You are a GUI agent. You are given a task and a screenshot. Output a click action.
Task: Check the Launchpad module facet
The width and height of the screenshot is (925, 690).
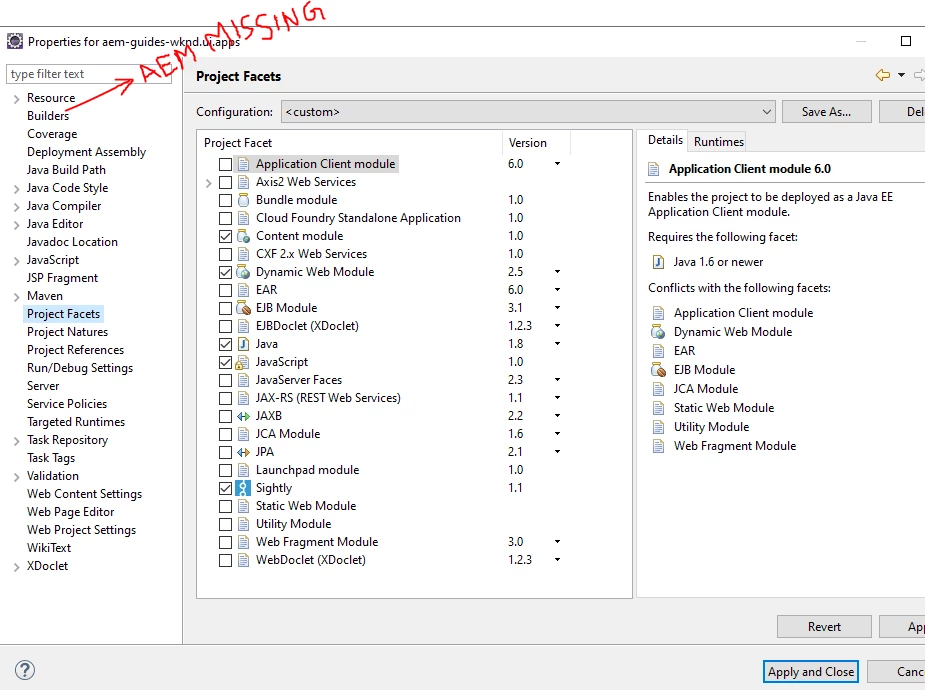(225, 471)
